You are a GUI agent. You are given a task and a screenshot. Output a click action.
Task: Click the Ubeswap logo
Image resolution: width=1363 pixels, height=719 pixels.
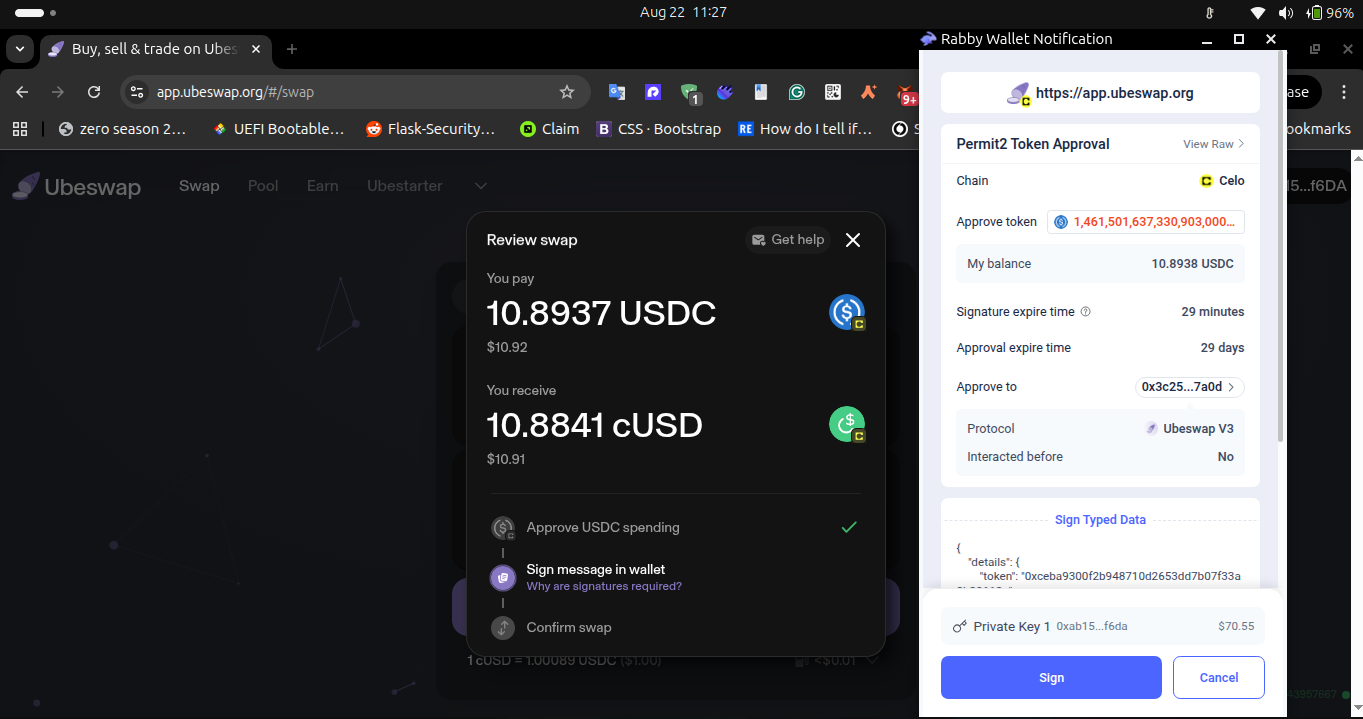tap(77, 186)
